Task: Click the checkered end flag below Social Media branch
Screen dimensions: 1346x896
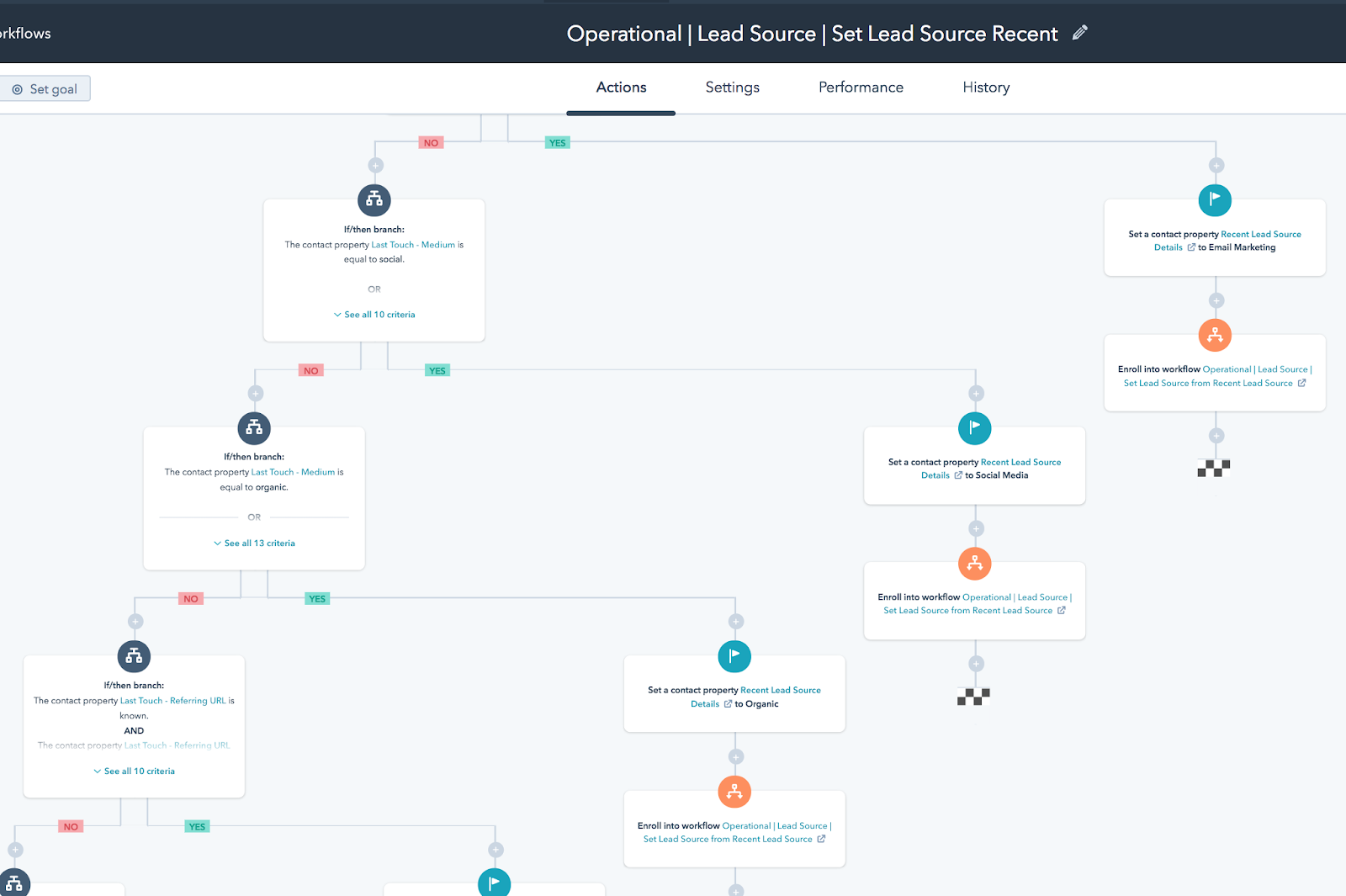Action: [x=973, y=697]
